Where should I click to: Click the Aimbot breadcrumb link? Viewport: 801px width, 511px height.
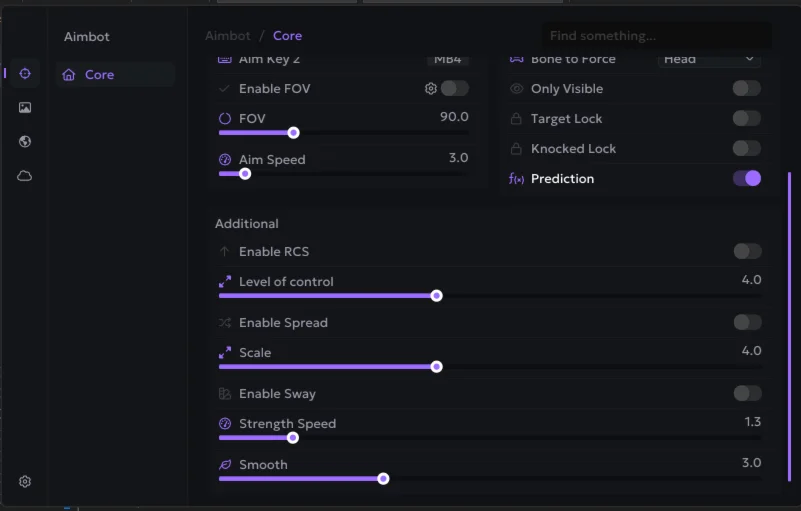click(x=228, y=36)
